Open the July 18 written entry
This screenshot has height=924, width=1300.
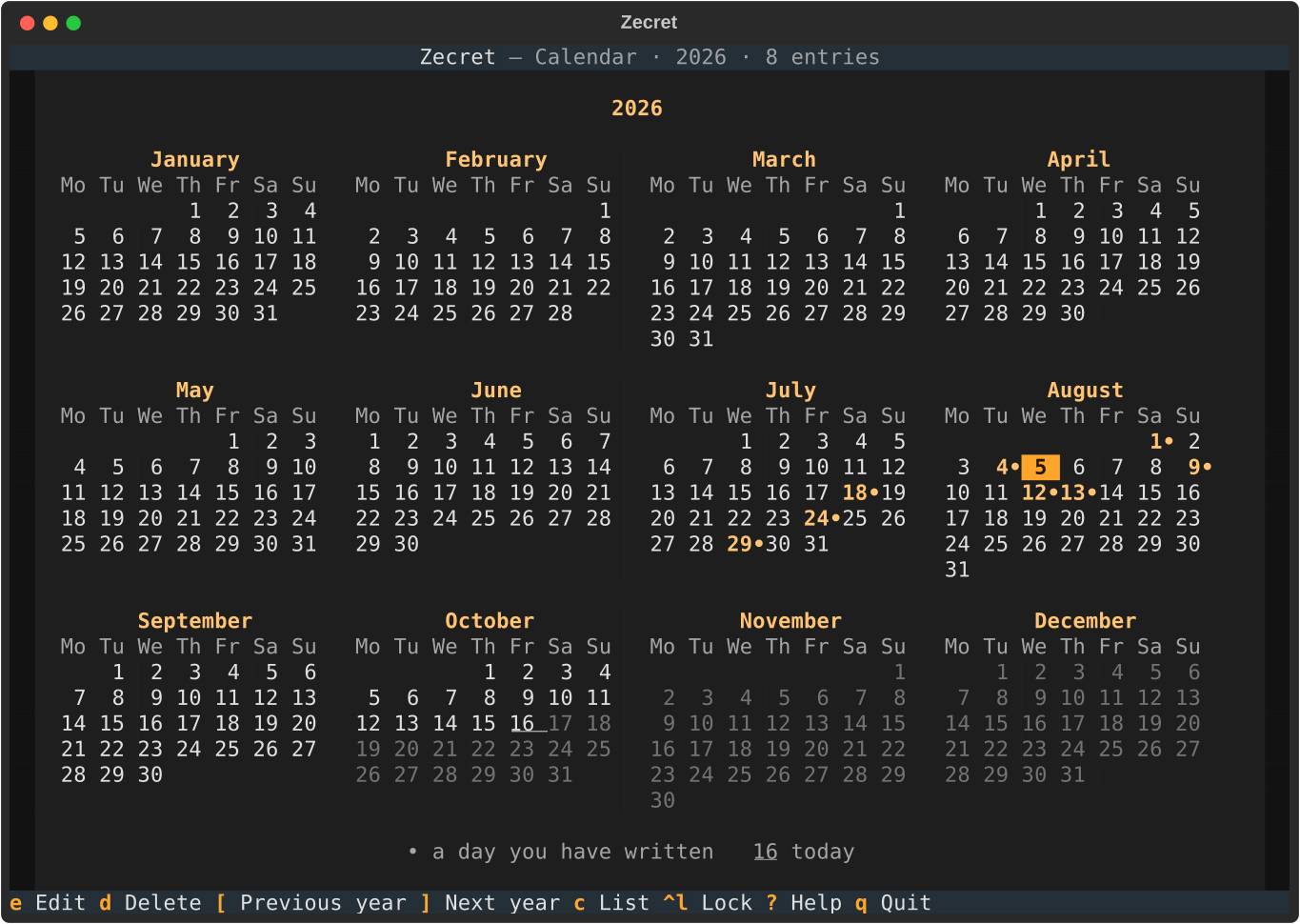pyautogui.click(x=861, y=492)
